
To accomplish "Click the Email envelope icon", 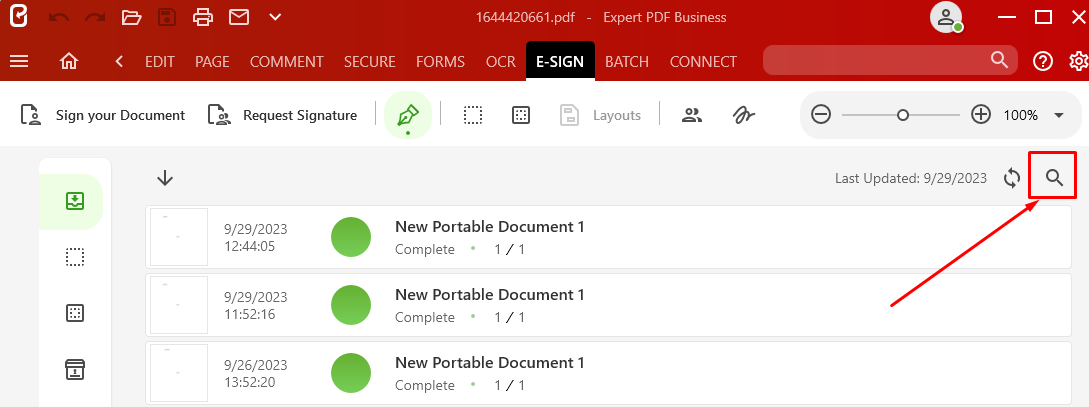I will coord(239,17).
